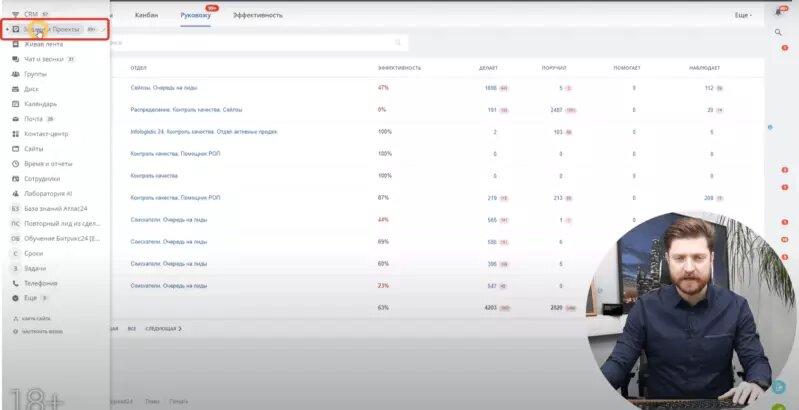Viewport: 799px width, 410px height.
Task: Expand the Еще item in left sidebar
Action: coord(31,298)
